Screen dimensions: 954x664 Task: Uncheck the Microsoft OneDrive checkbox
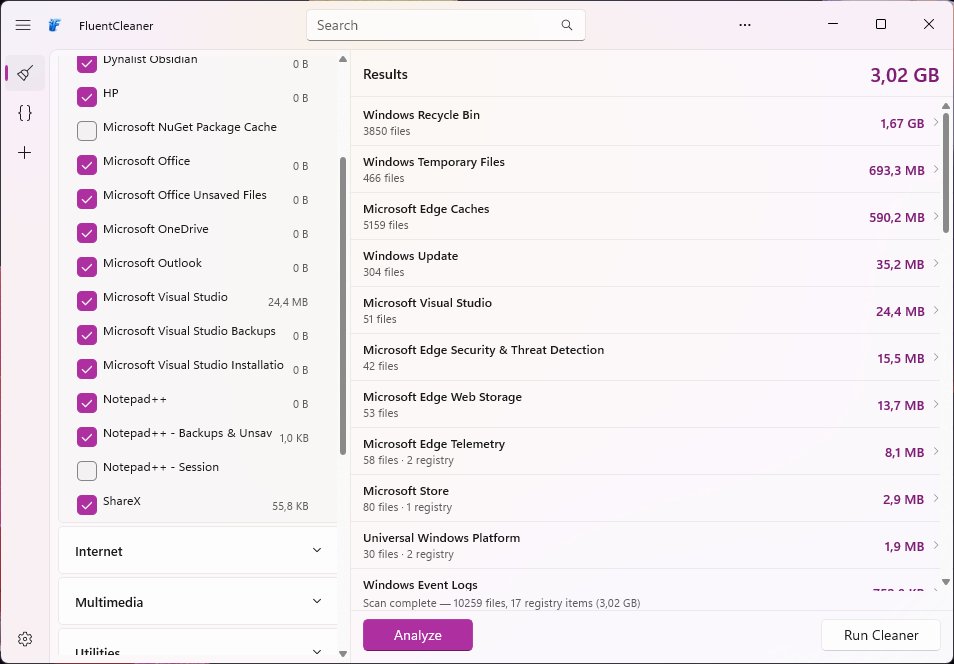click(x=87, y=233)
